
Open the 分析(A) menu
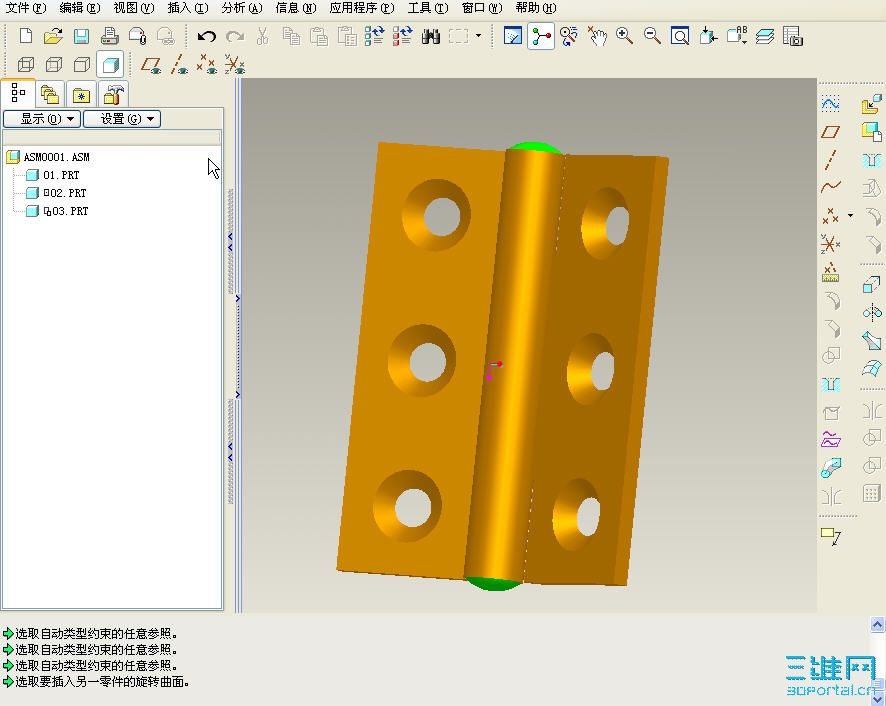(x=242, y=8)
